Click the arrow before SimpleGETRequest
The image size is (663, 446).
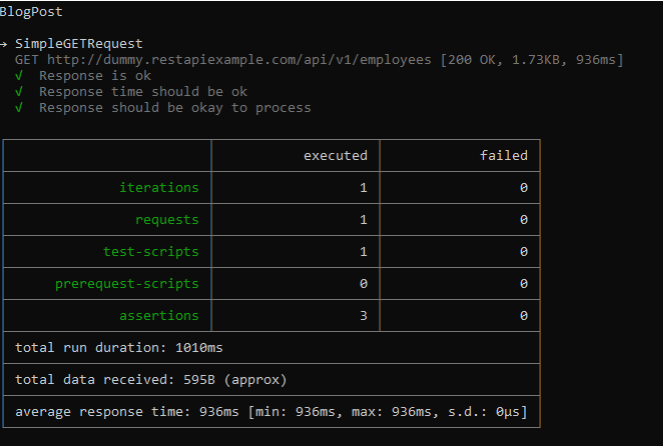pyautogui.click(x=5, y=44)
